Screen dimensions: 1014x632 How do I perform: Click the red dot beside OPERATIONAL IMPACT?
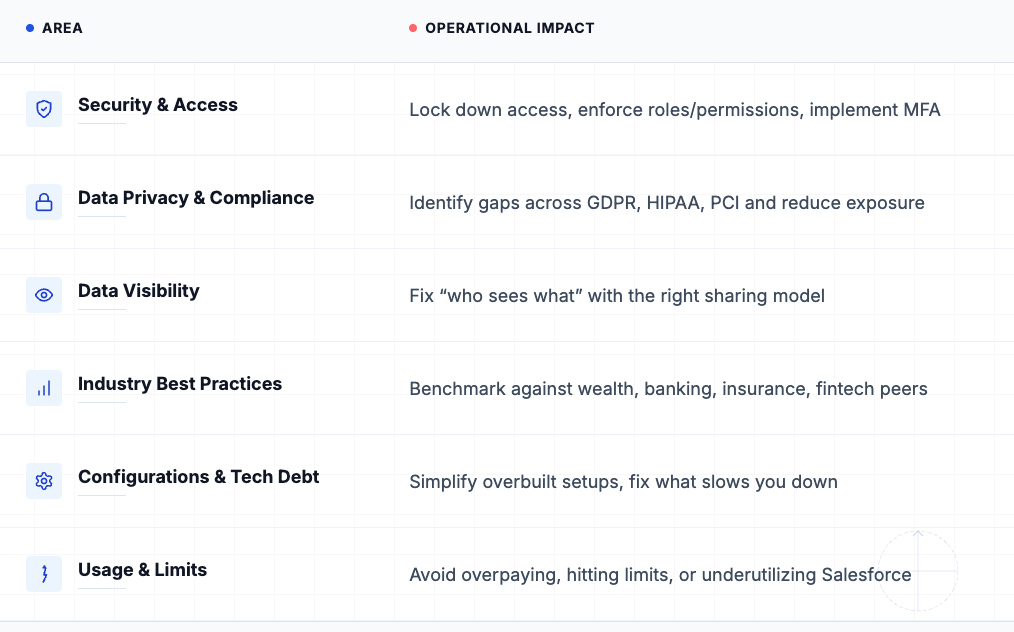[412, 28]
